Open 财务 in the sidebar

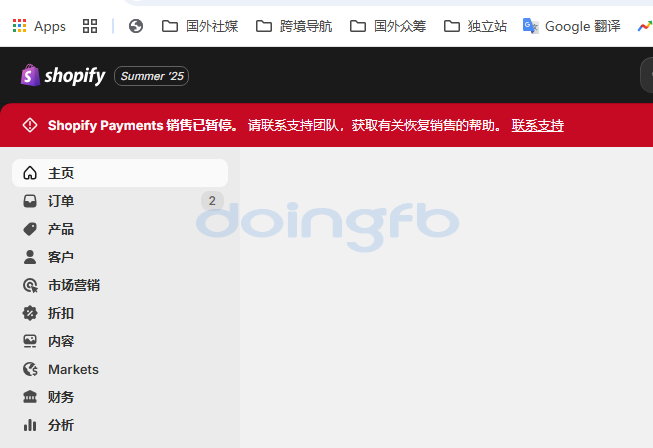(120, 397)
